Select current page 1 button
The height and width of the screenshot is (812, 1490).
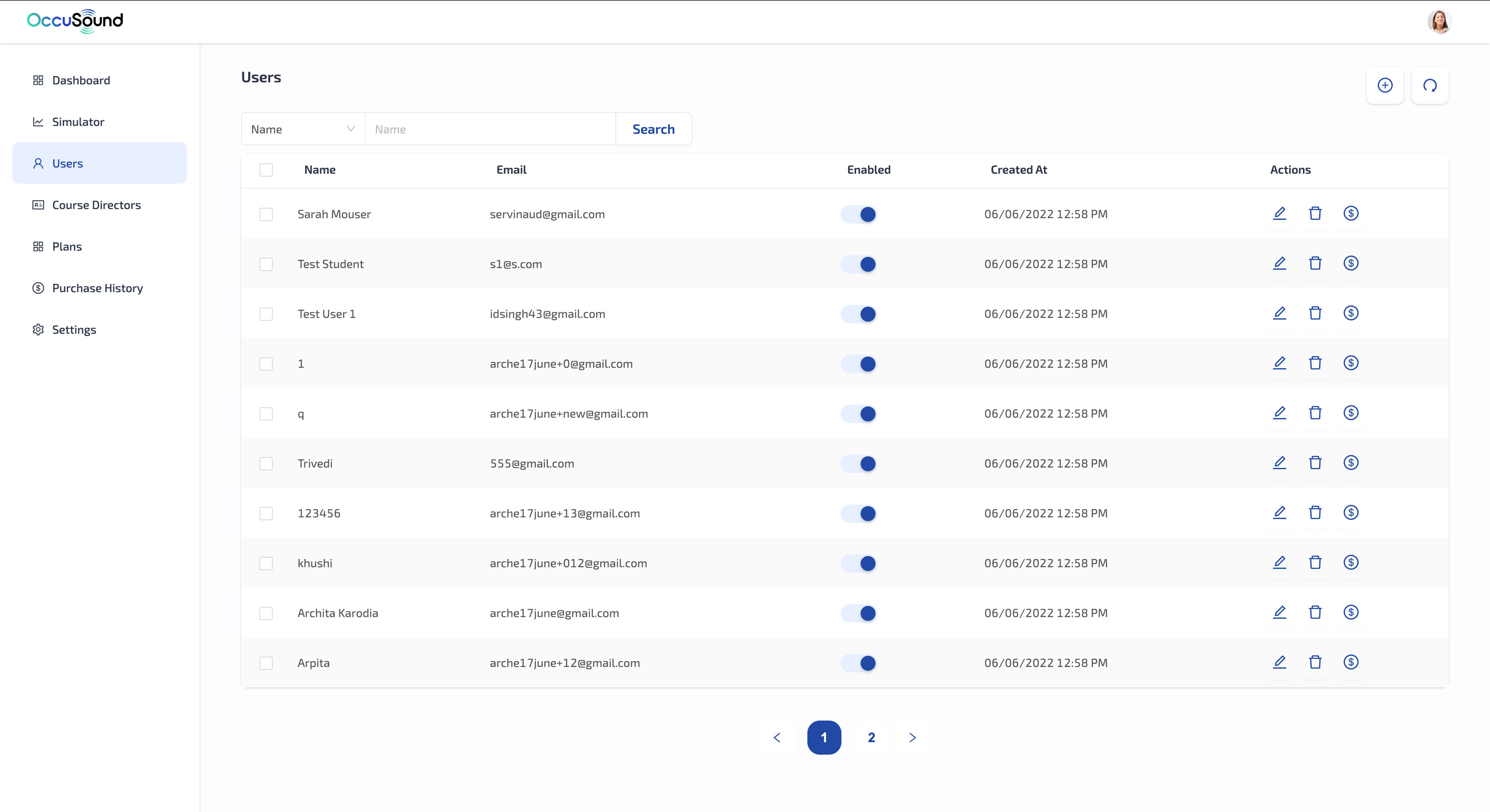pyautogui.click(x=824, y=737)
